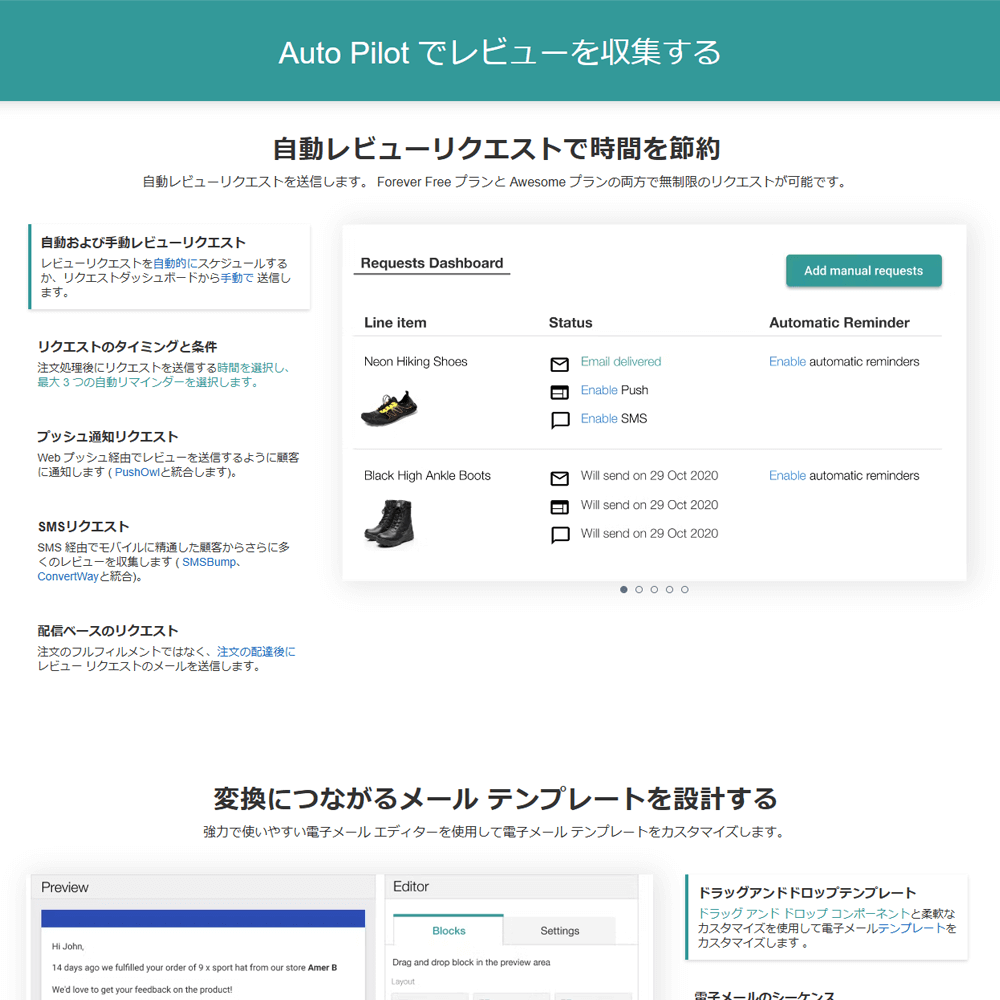Click the SMS chat icon for Neon Hiking Shoes
The image size is (1000, 1000).
560,421
